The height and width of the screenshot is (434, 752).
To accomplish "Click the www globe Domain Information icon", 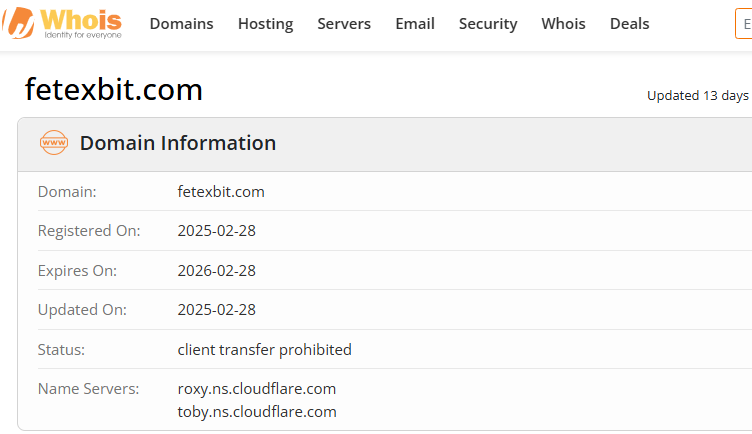I will click(54, 142).
